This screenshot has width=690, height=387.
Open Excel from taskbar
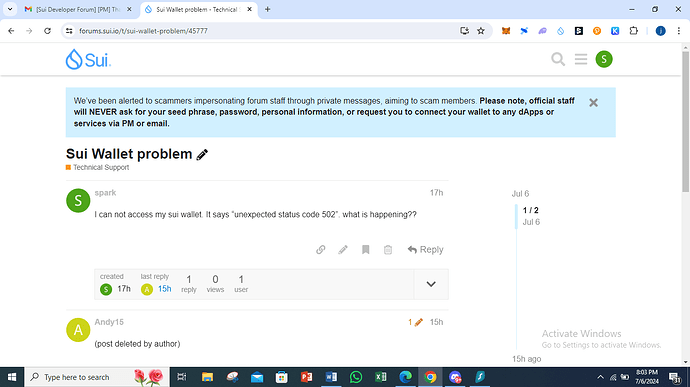click(x=381, y=377)
